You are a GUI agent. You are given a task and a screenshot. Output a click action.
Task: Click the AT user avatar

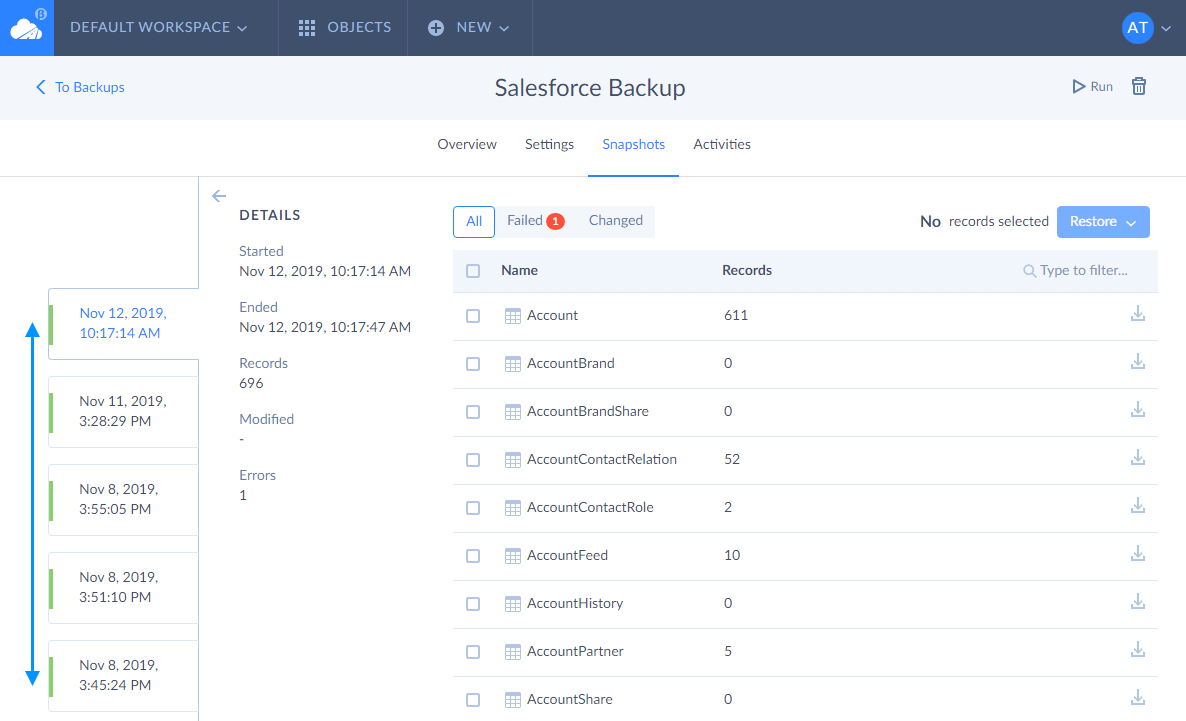click(x=1137, y=28)
